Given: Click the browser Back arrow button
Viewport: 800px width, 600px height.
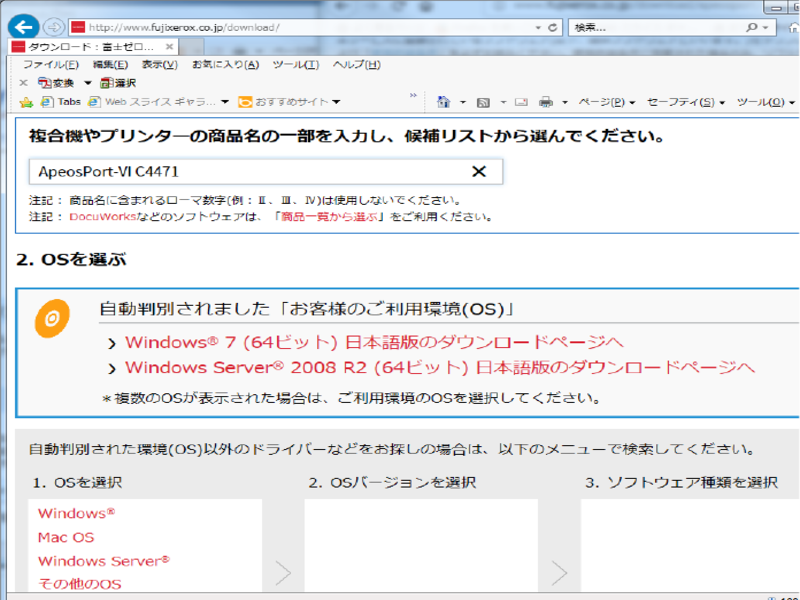Looking at the screenshot, I should (x=23, y=27).
